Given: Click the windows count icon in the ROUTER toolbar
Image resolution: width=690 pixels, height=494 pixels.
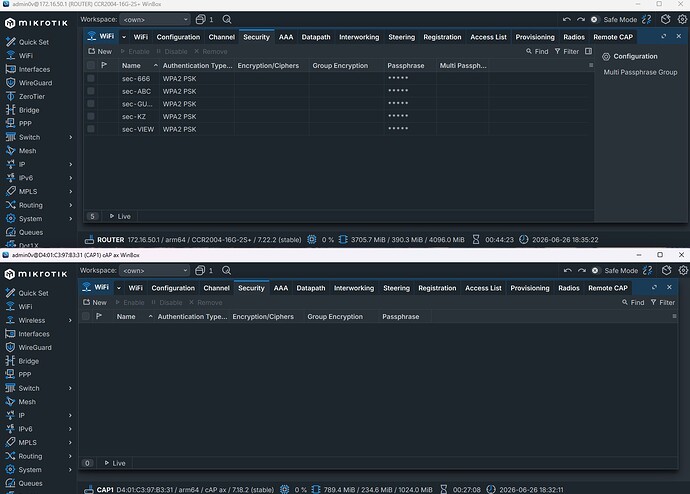Looking at the screenshot, I should coord(200,19).
